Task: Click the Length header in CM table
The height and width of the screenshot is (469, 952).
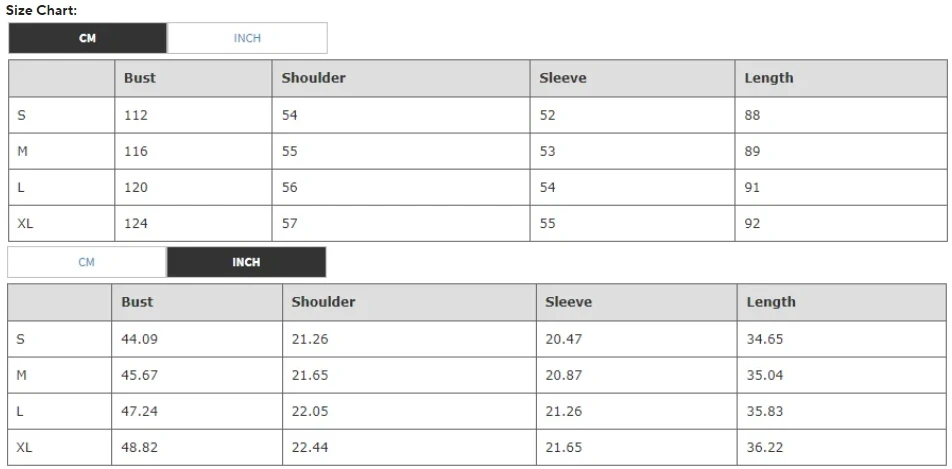Action: tap(768, 78)
